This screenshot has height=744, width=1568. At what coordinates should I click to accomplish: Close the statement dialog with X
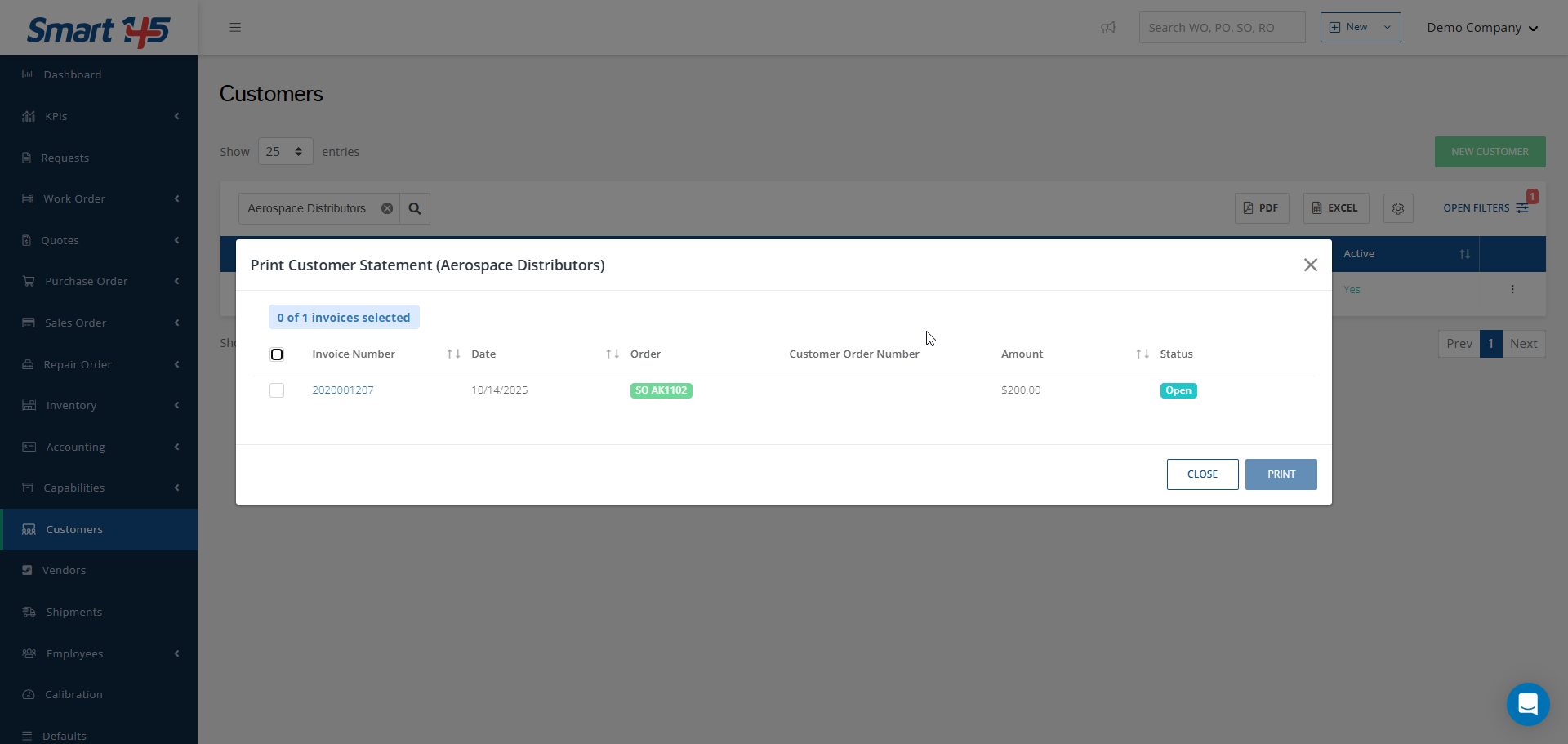1310,265
